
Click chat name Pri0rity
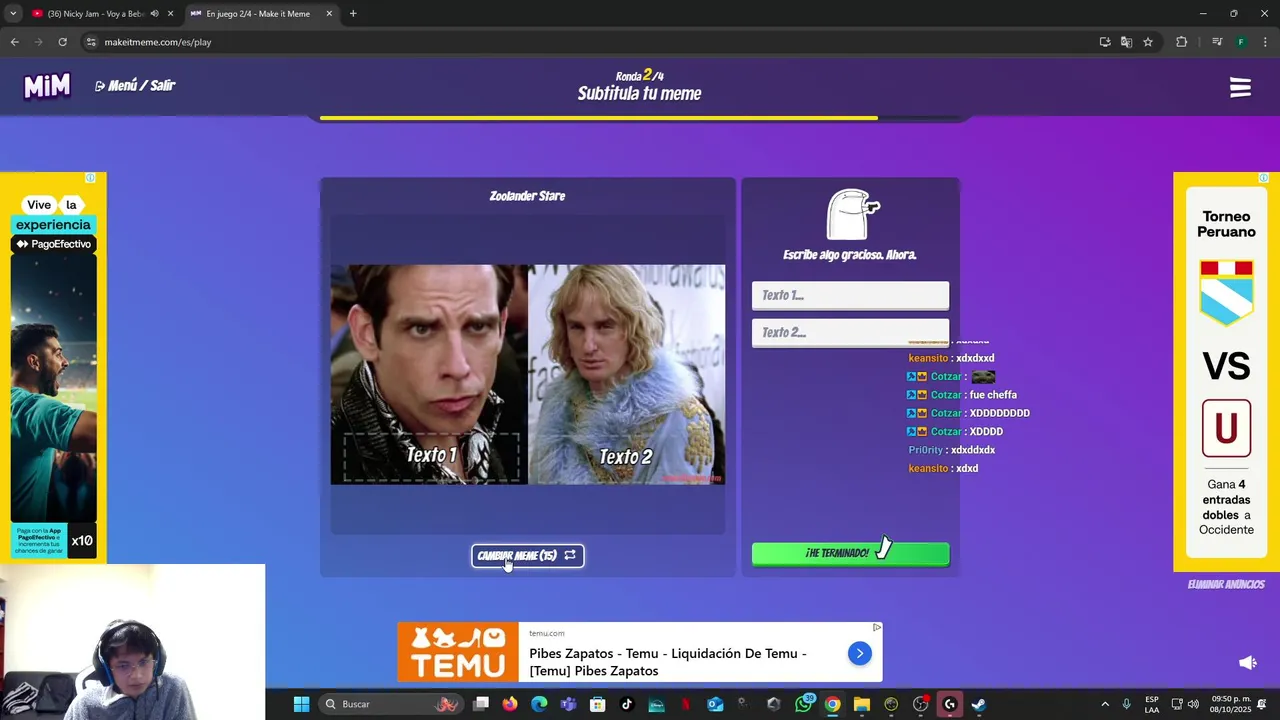point(925,450)
